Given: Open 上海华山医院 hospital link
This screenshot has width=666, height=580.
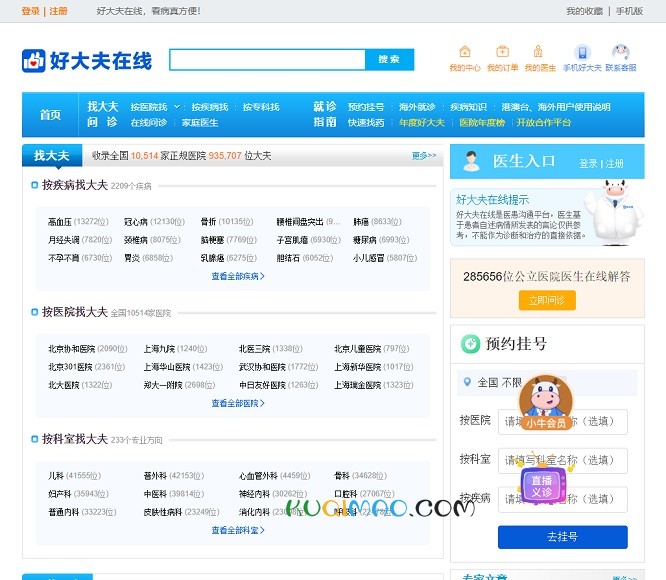Looking at the screenshot, I should 167,367.
